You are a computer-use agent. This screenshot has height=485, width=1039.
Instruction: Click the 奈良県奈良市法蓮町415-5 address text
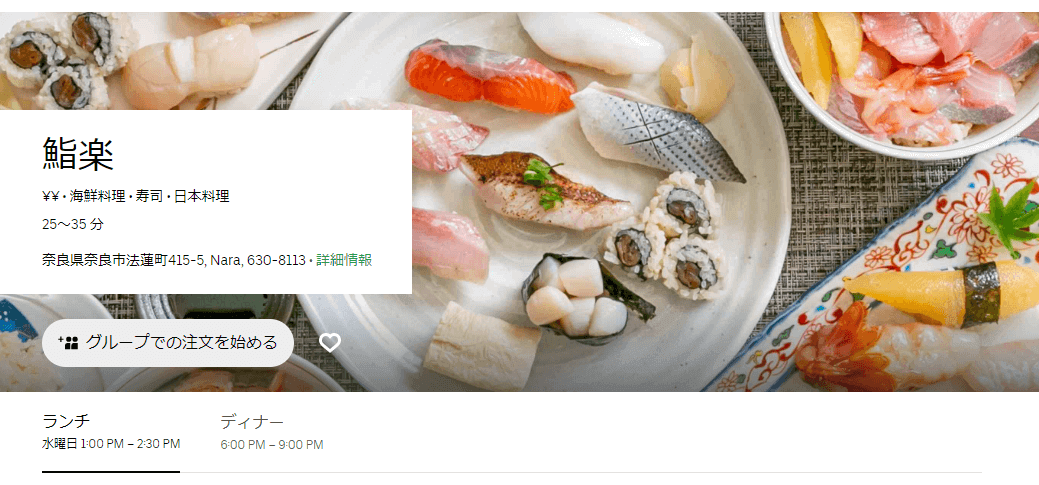point(123,260)
